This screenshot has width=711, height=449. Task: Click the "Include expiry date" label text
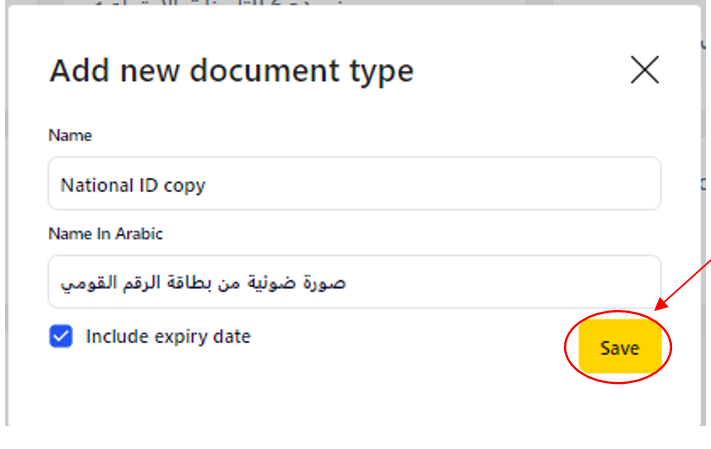tap(168, 337)
